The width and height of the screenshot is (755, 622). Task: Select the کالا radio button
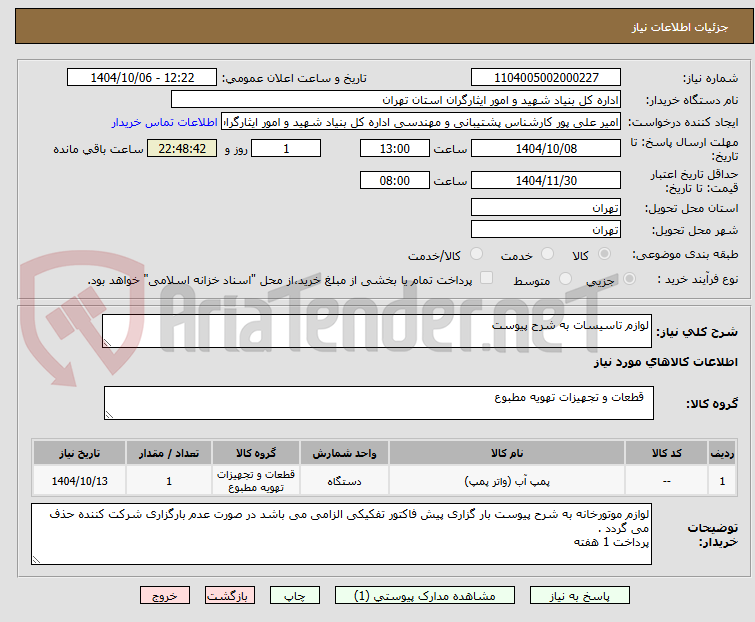coord(604,254)
